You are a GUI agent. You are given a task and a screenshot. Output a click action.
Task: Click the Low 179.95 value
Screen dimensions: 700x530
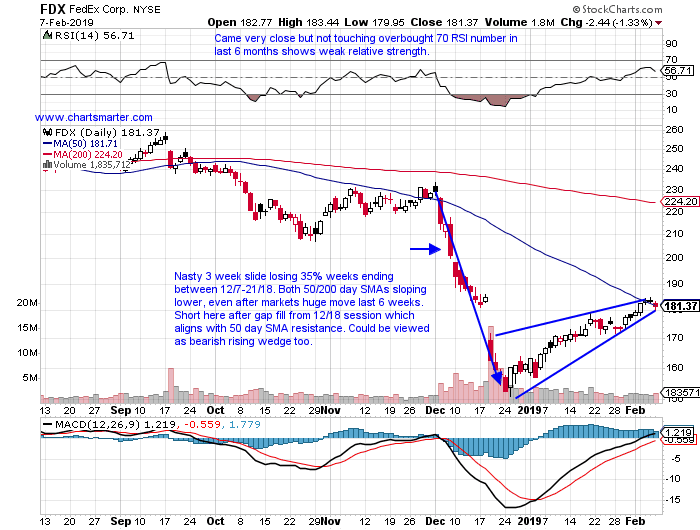pyautogui.click(x=374, y=22)
